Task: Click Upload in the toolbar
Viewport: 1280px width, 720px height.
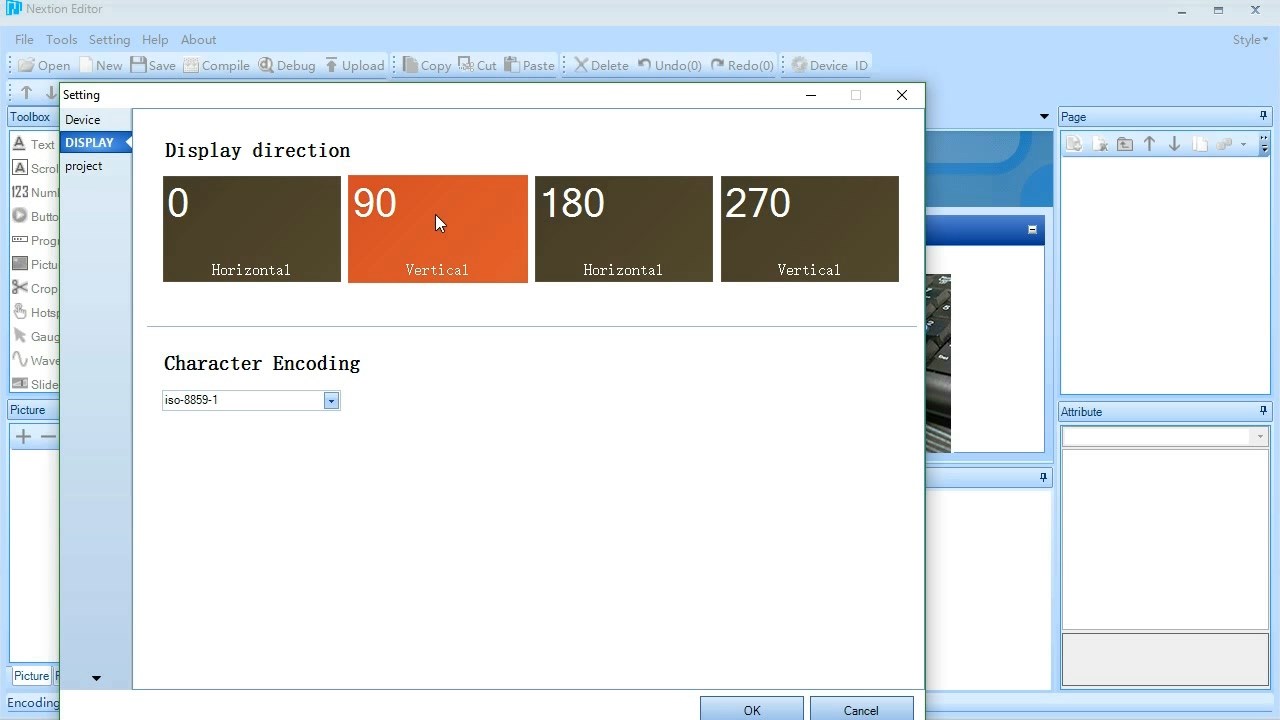Action: [354, 65]
